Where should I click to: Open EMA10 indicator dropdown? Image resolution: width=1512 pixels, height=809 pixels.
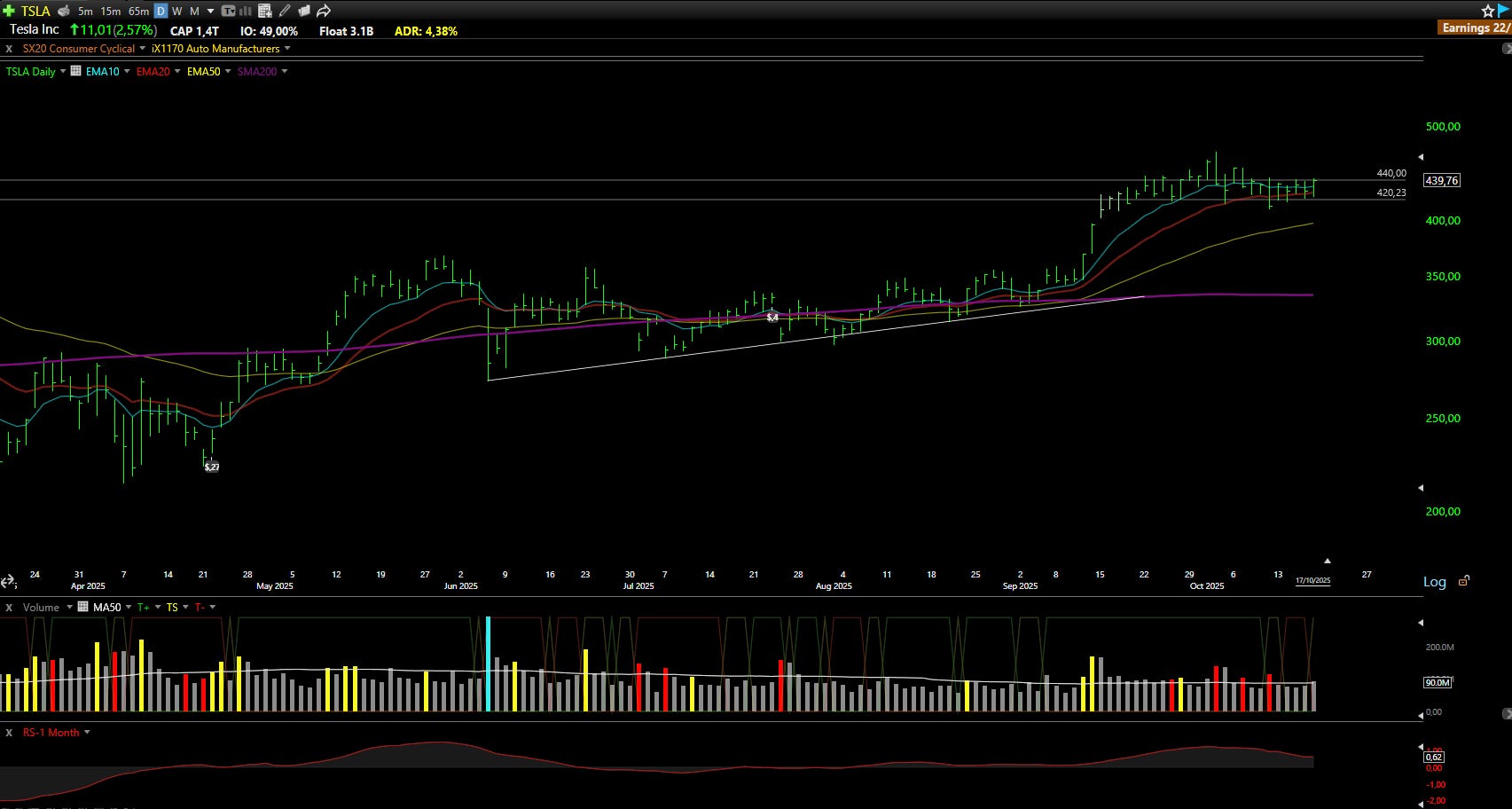(x=127, y=71)
